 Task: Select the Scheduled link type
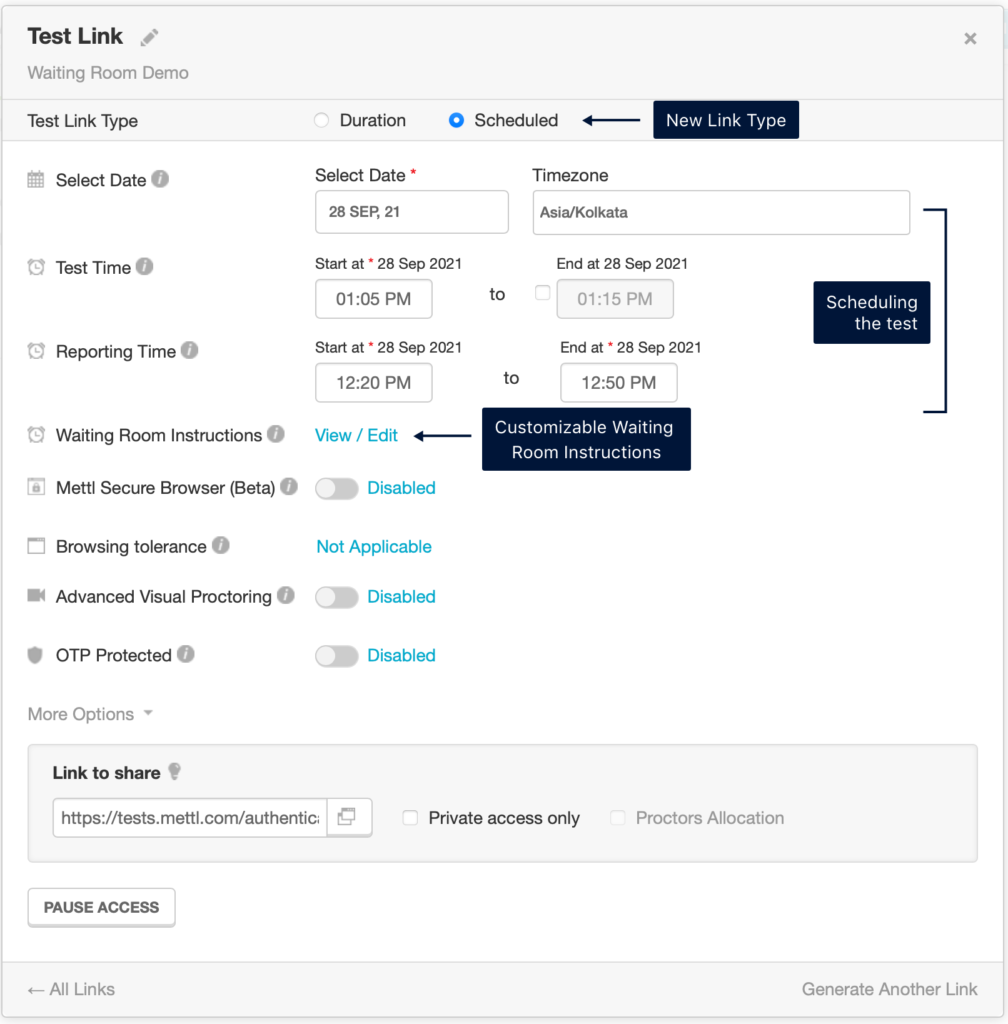[x=456, y=121]
